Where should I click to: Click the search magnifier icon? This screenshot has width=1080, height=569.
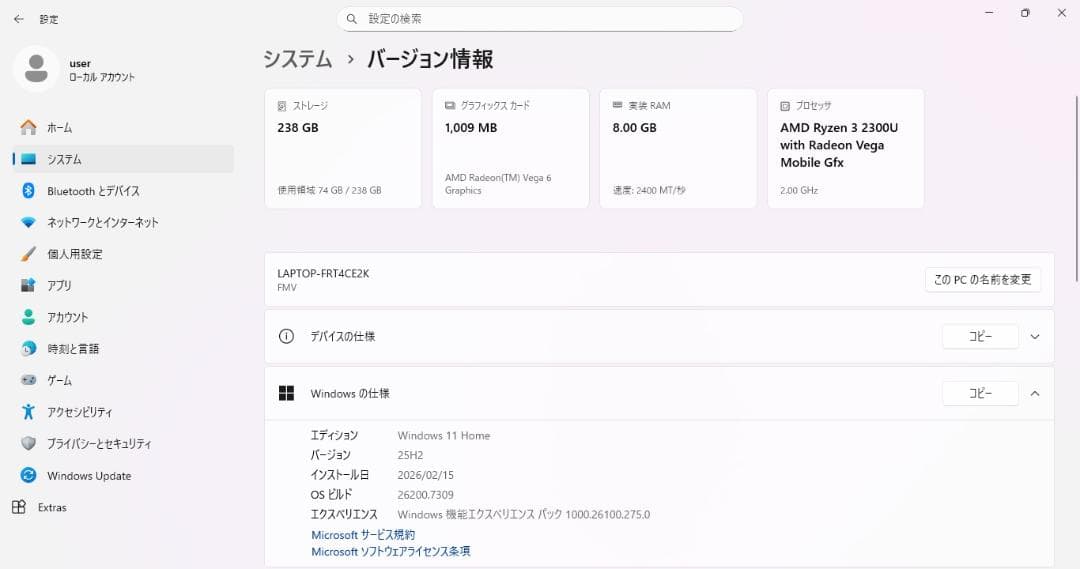pyautogui.click(x=351, y=19)
